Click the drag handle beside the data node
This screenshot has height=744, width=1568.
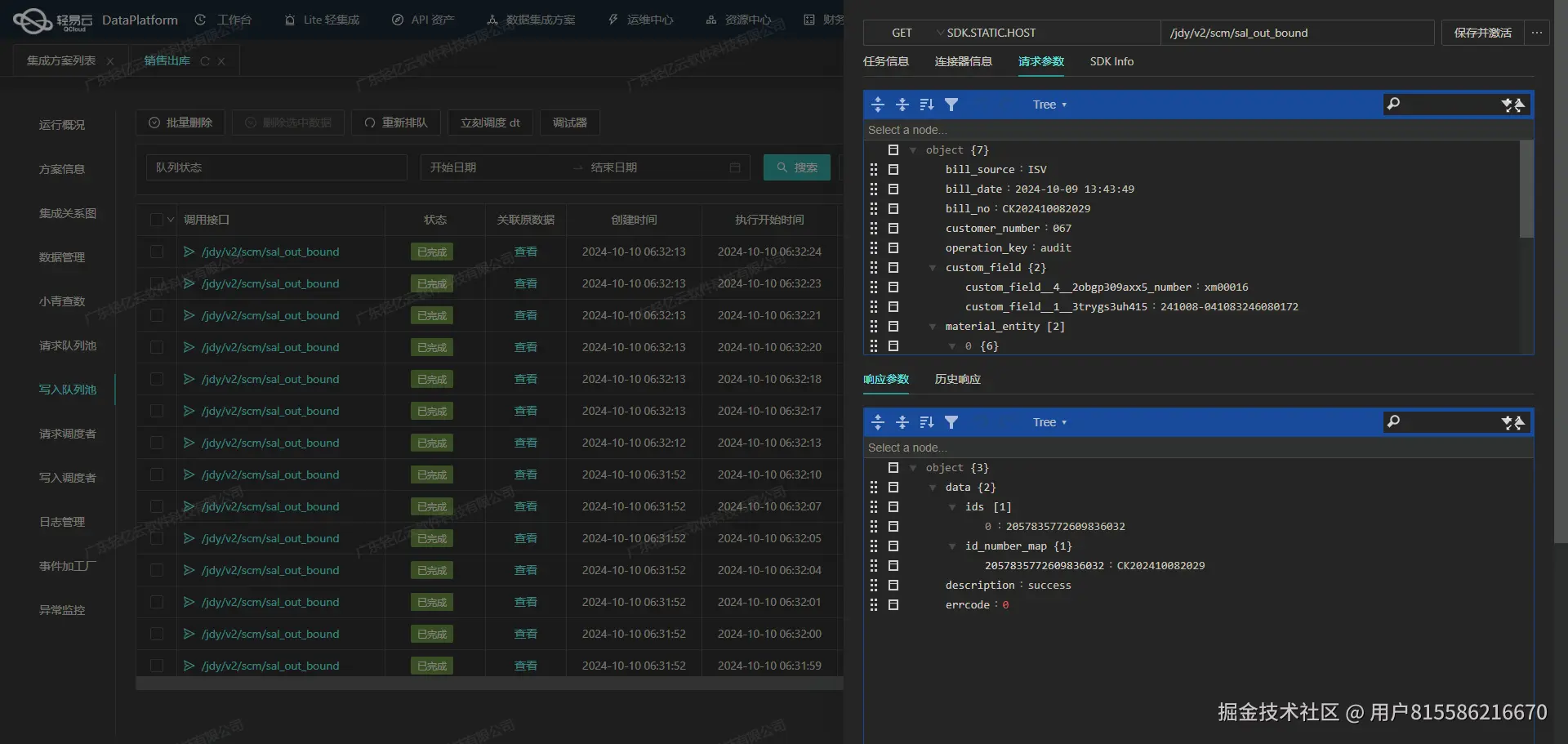tap(874, 487)
